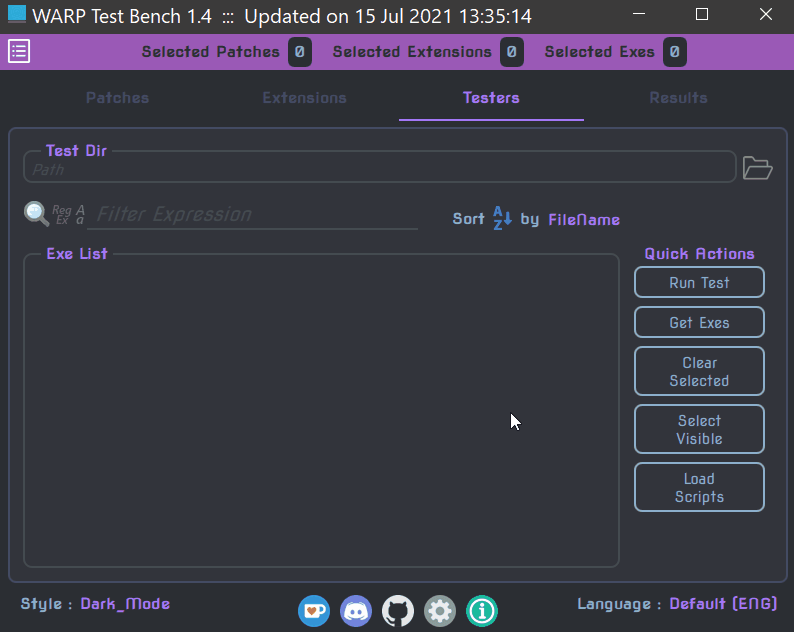
Task: Open the Discord icon link
Action: click(356, 611)
